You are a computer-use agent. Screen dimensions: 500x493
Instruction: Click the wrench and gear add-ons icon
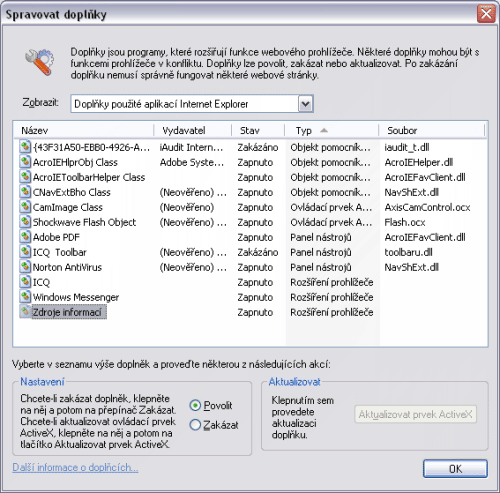(x=39, y=62)
